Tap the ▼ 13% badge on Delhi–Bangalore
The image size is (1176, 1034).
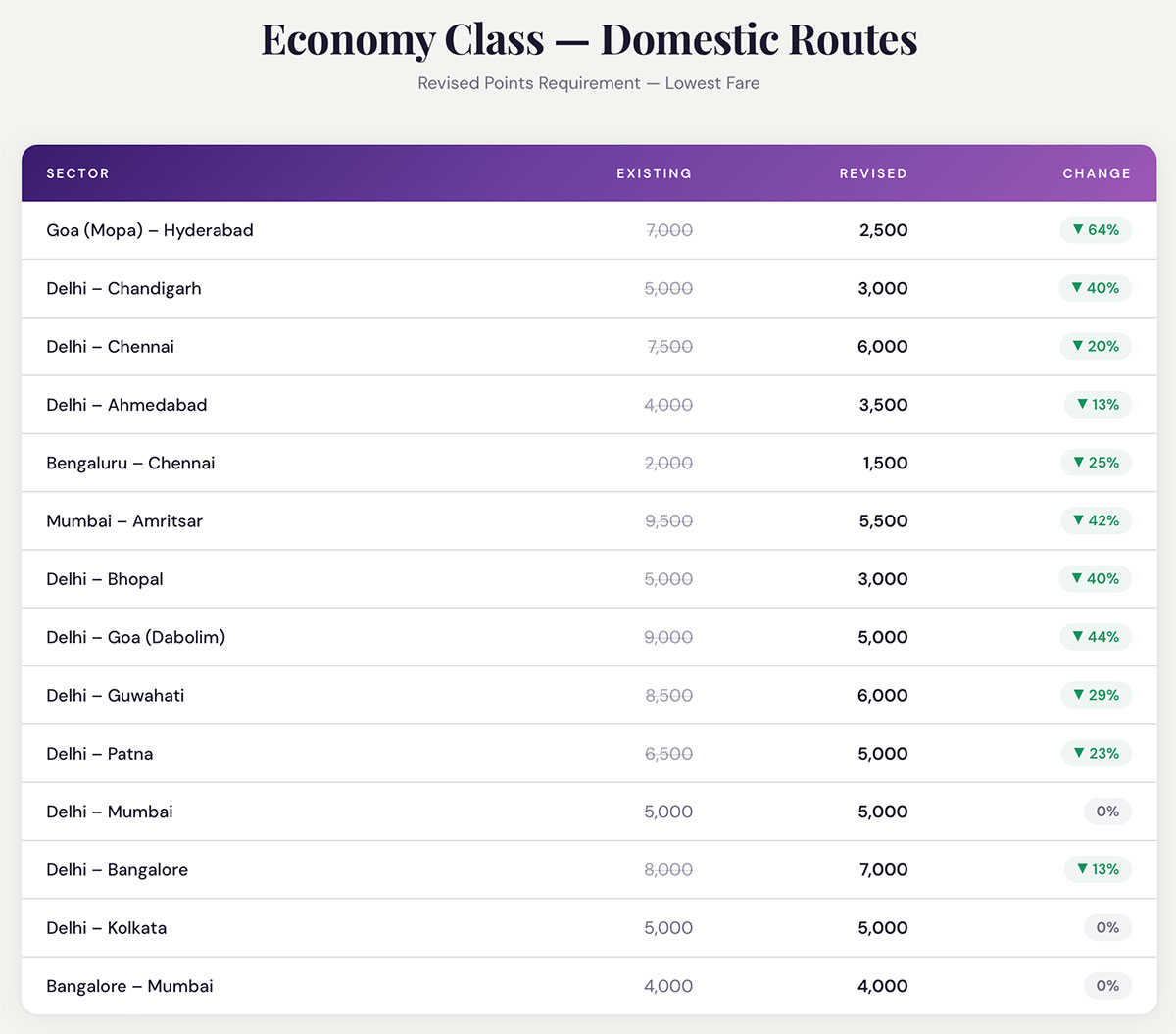(1097, 869)
